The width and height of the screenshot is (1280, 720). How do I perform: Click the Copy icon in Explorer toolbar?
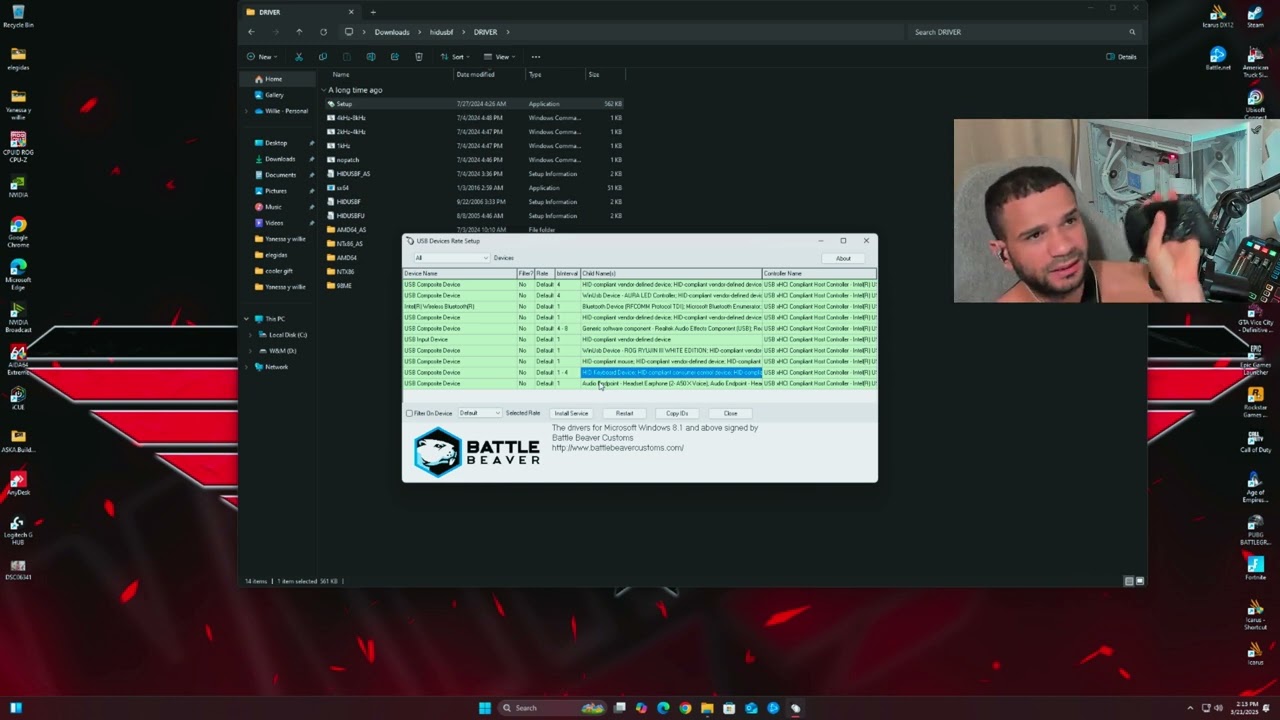[x=322, y=57]
